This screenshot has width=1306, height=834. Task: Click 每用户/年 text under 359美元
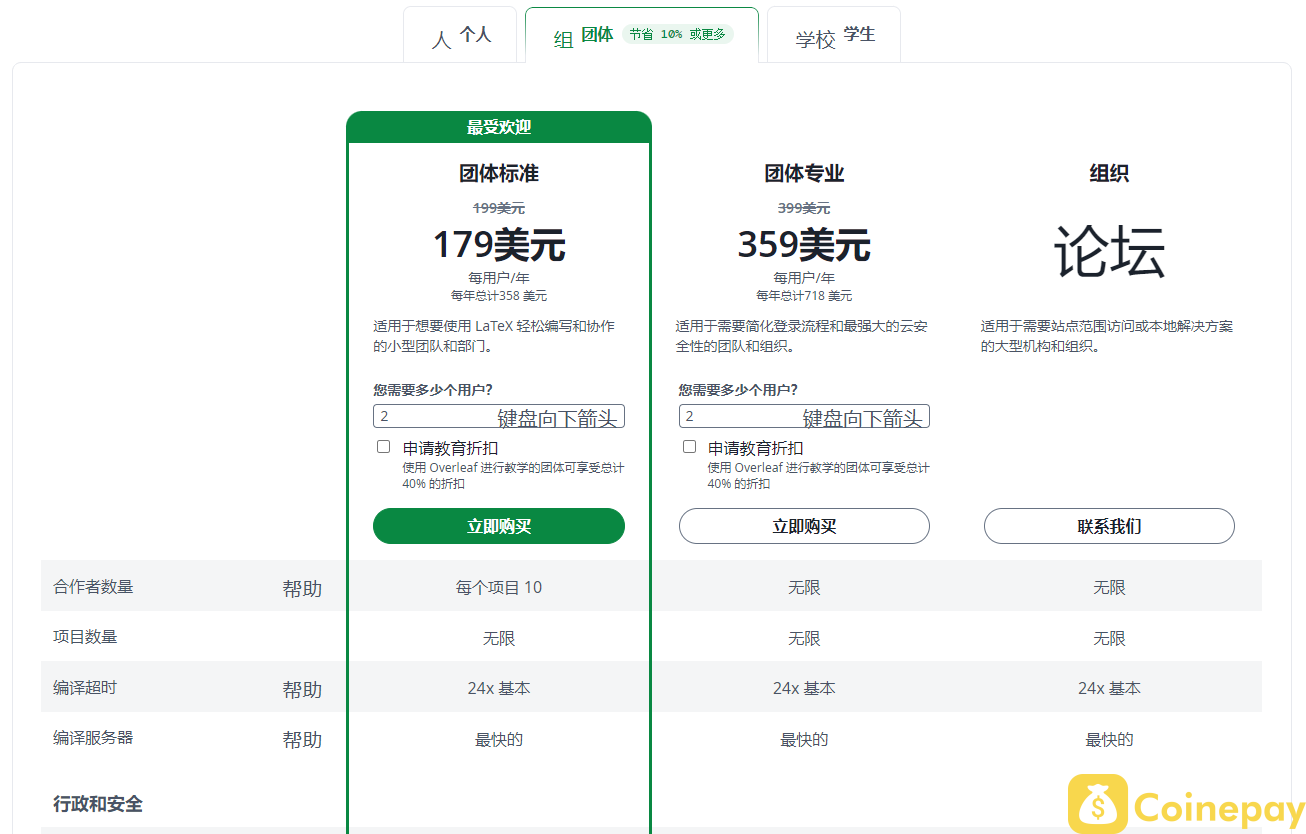[804, 278]
